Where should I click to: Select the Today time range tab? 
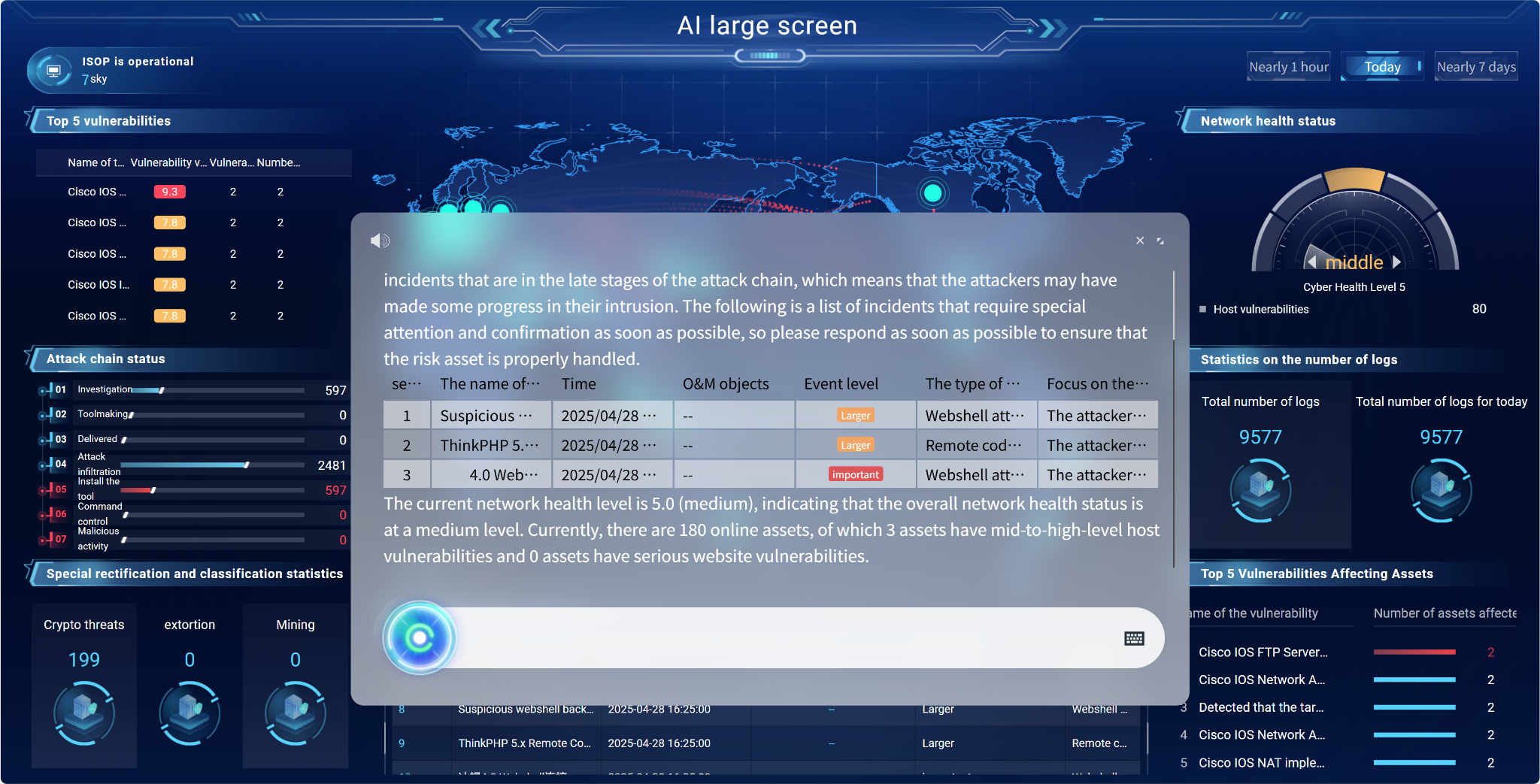pos(1382,67)
